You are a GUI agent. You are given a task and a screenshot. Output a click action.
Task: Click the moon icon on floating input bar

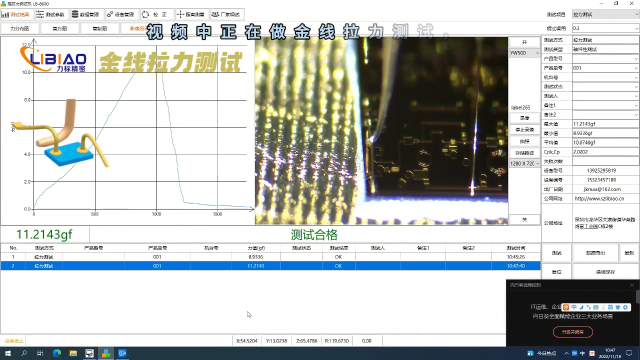(x=581, y=307)
